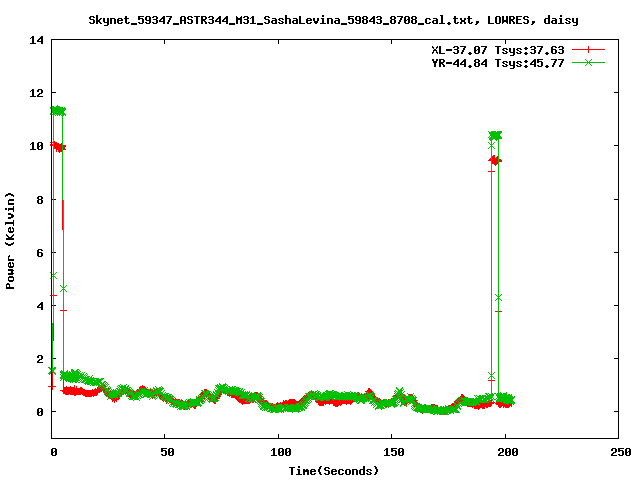Click the y-axis tick label 6

tap(40, 253)
